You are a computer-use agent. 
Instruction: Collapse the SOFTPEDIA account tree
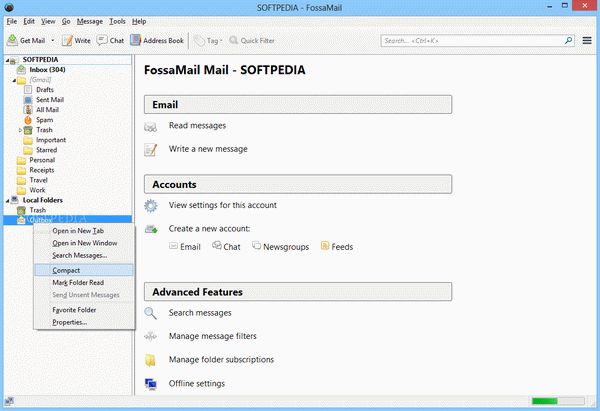point(7,60)
